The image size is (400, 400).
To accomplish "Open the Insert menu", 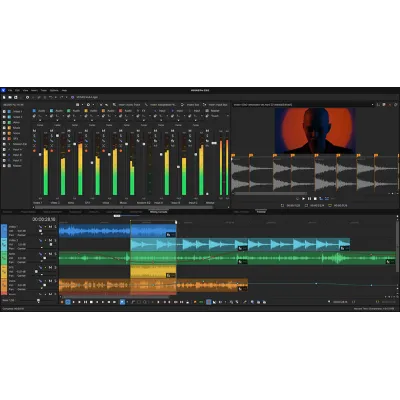I will (34, 90).
